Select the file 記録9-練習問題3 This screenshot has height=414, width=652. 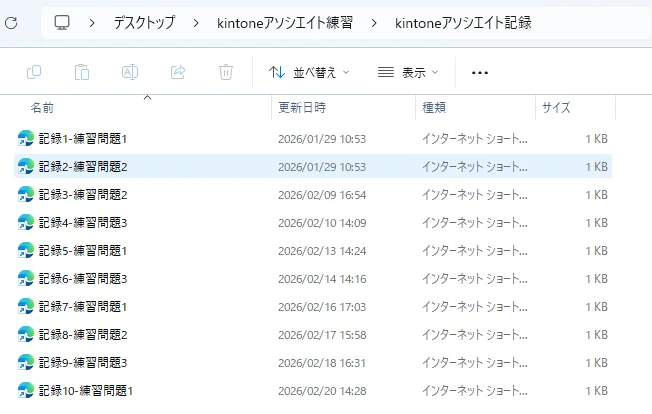point(83,362)
